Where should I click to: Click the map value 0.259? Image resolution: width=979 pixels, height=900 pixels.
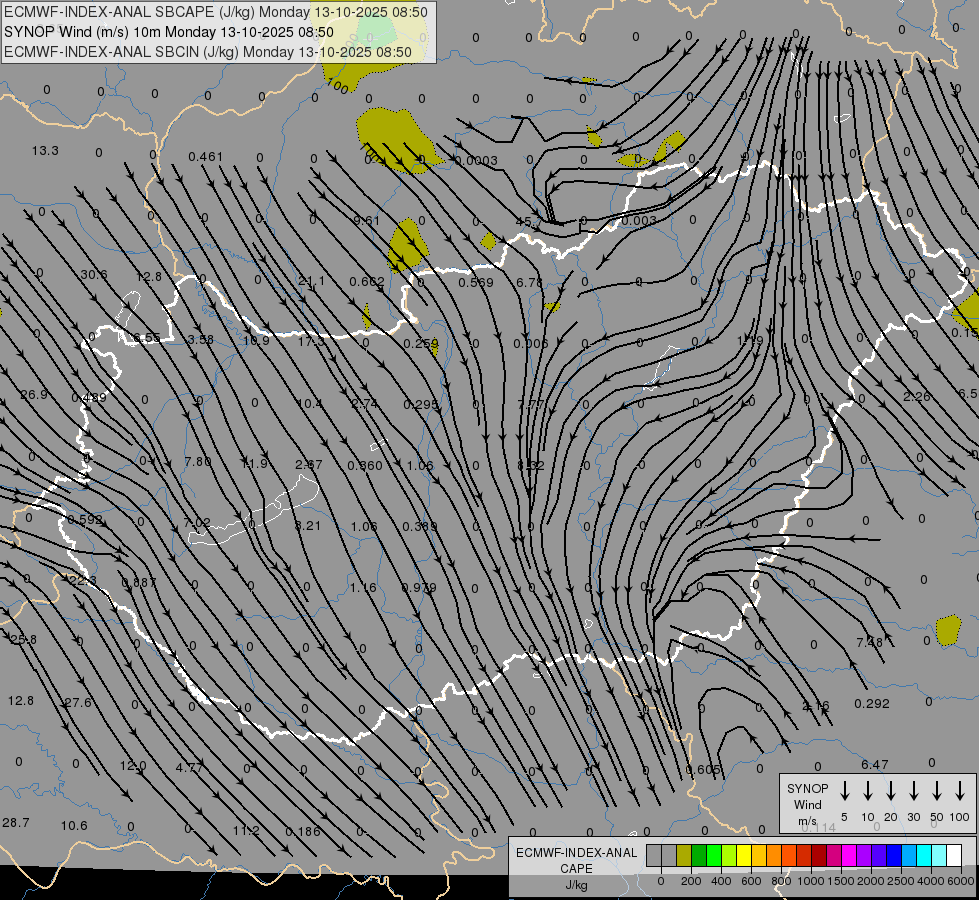coord(420,344)
